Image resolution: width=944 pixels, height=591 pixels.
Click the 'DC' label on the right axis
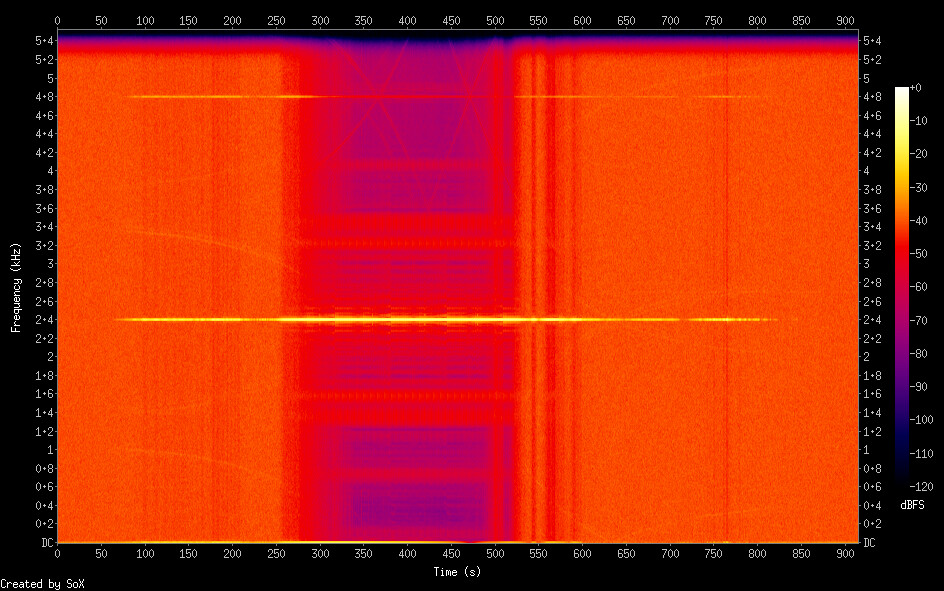869,543
